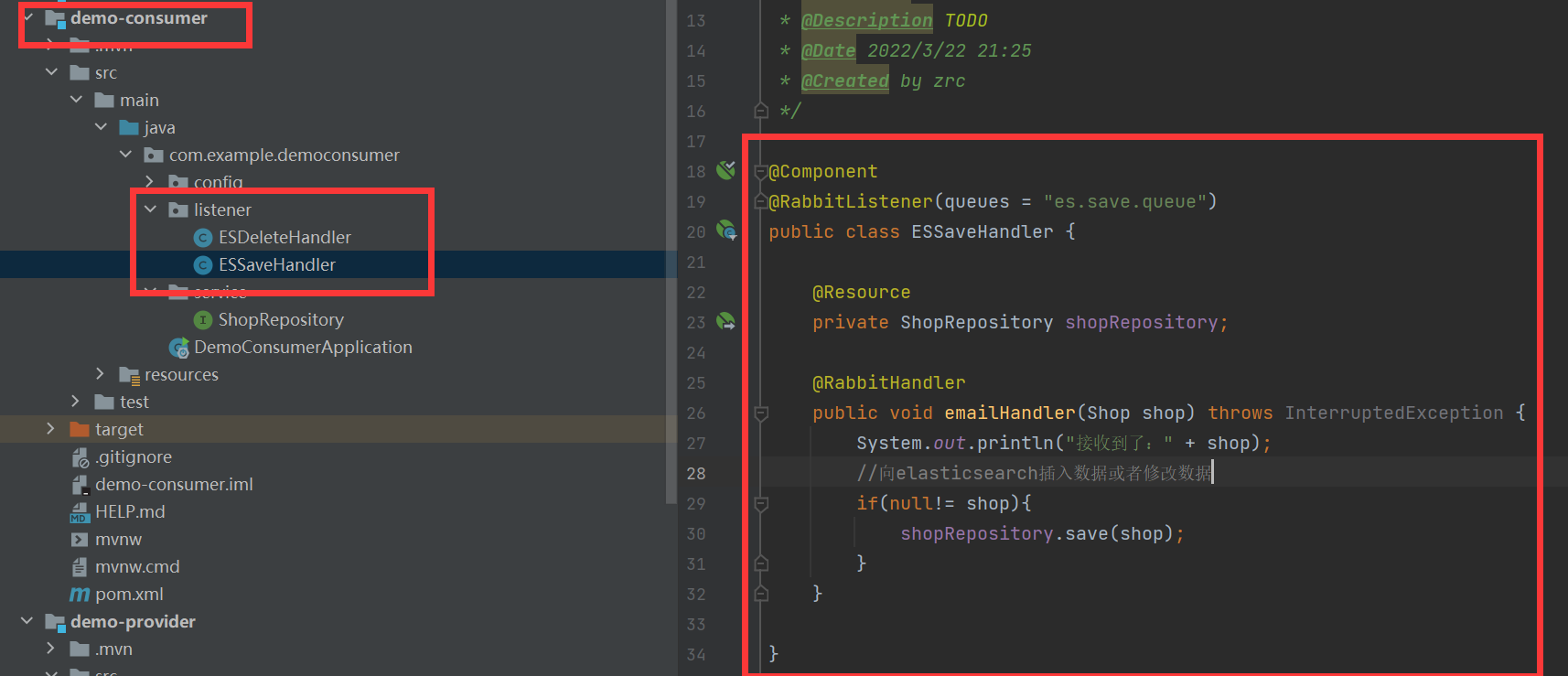Click the test folder icon

coord(104,402)
